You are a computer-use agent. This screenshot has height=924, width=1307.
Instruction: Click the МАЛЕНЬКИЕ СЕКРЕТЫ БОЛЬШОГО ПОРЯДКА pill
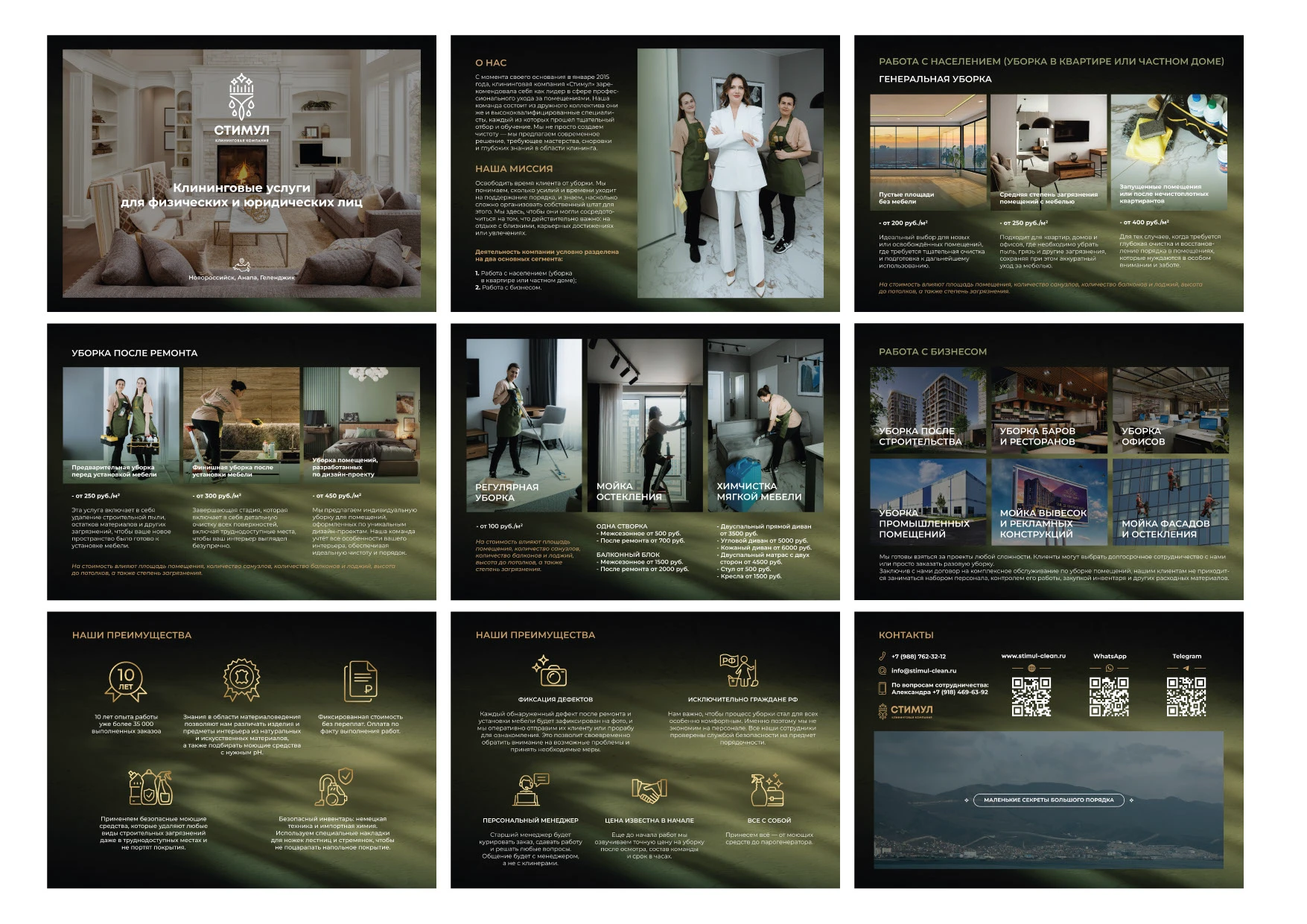[1049, 800]
